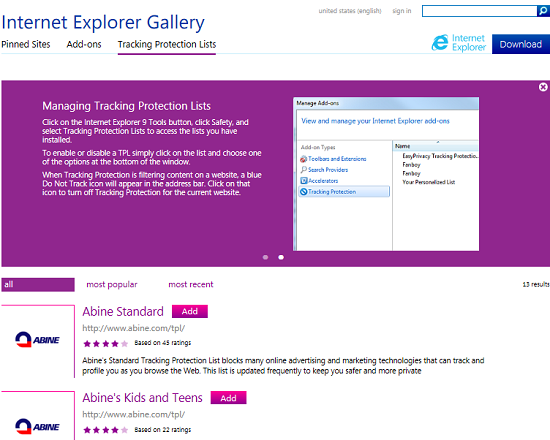
Task: Select the second carousel dot
Action: click(281, 257)
